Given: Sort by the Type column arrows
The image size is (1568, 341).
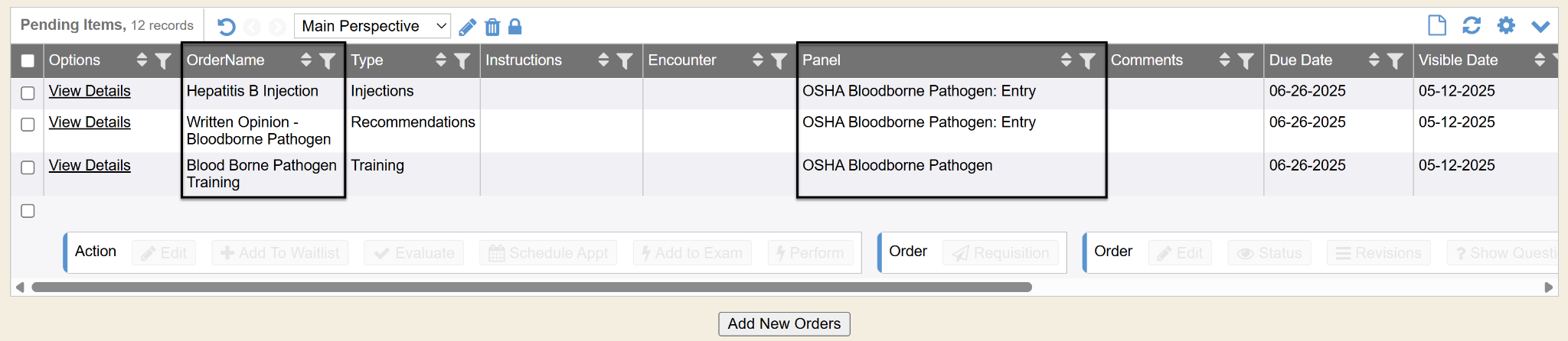Looking at the screenshot, I should tap(441, 60).
